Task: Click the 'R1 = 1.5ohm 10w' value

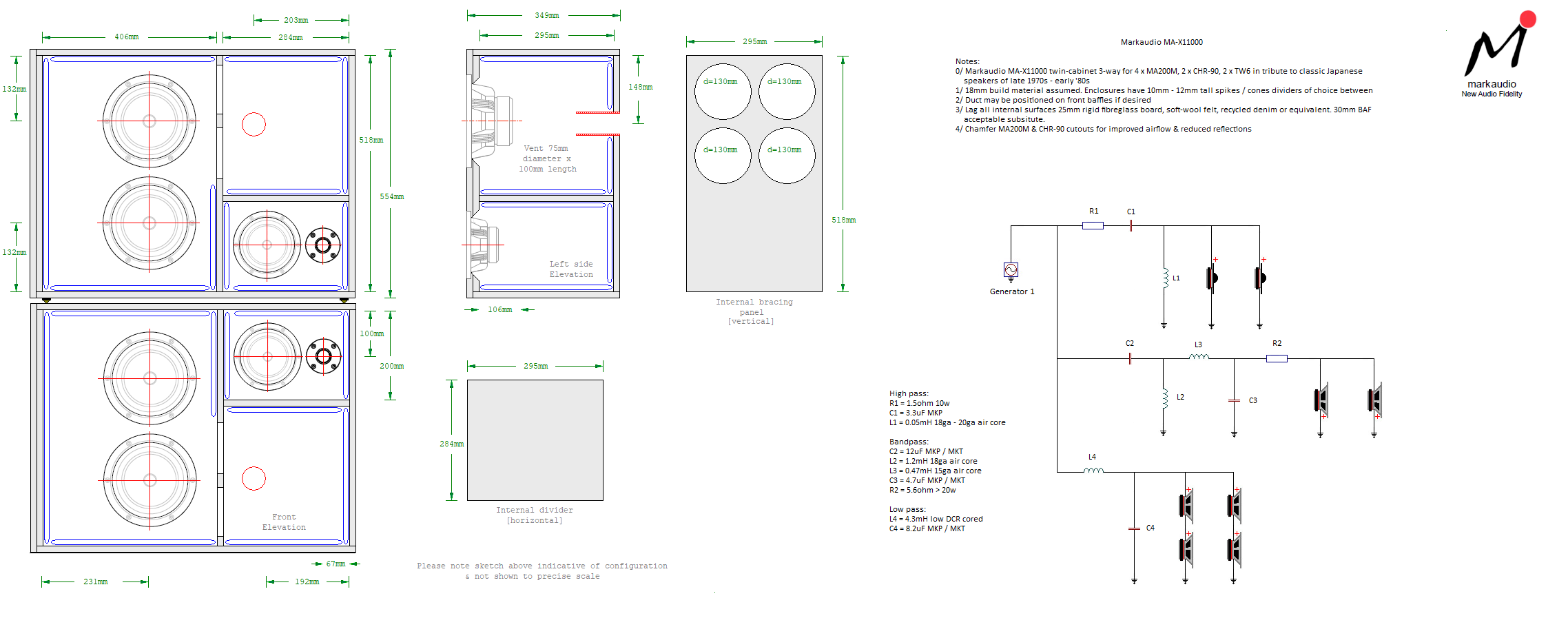Action: point(919,403)
